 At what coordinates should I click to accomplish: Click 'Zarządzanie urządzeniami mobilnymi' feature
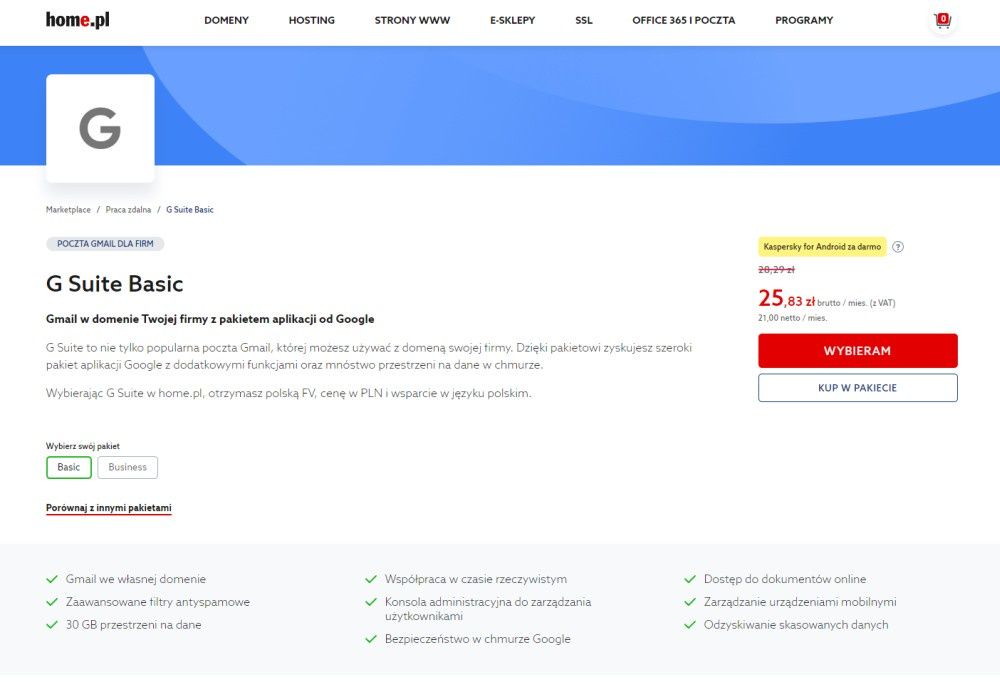(800, 602)
